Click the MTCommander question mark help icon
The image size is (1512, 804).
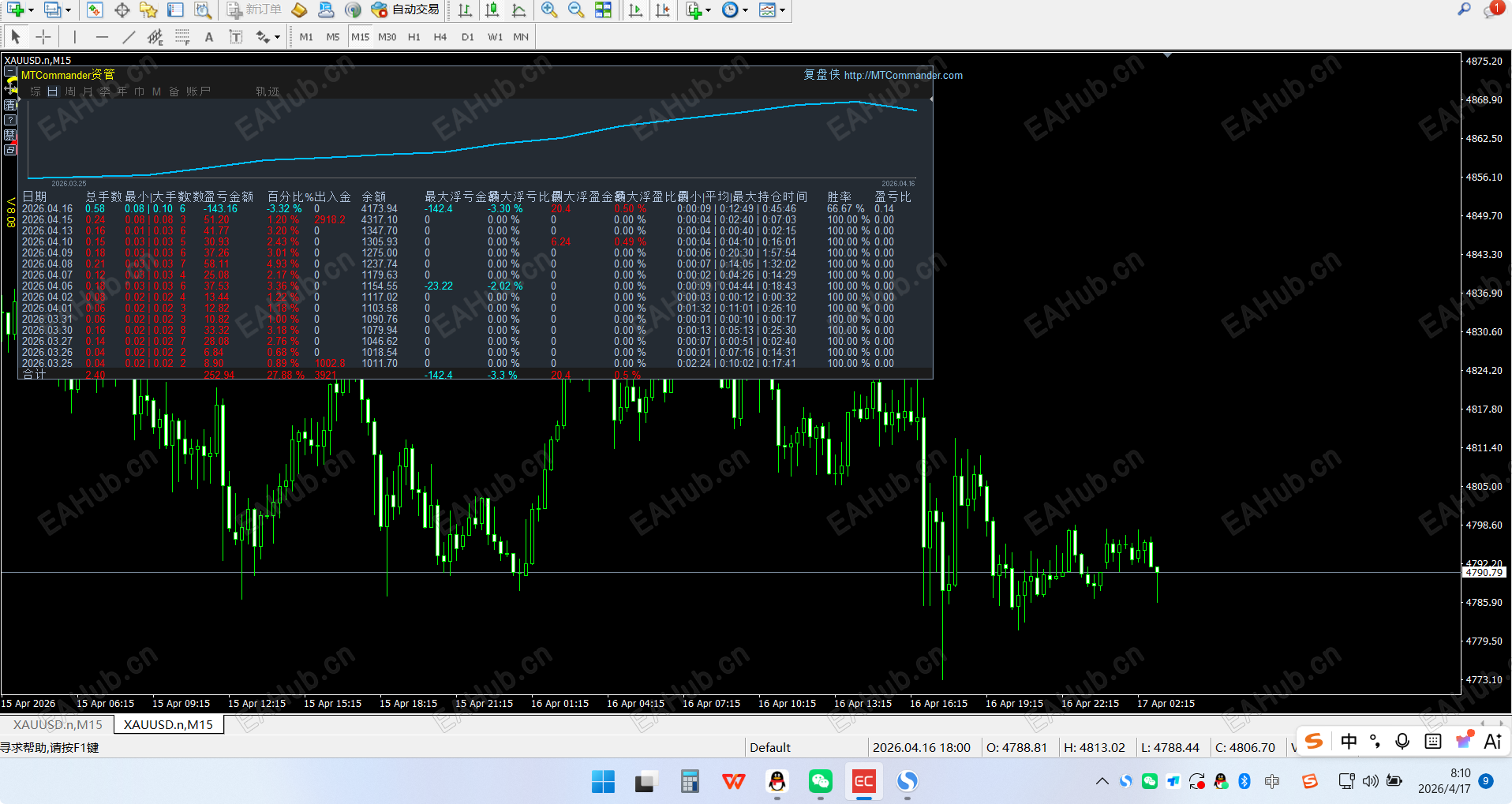(10, 120)
